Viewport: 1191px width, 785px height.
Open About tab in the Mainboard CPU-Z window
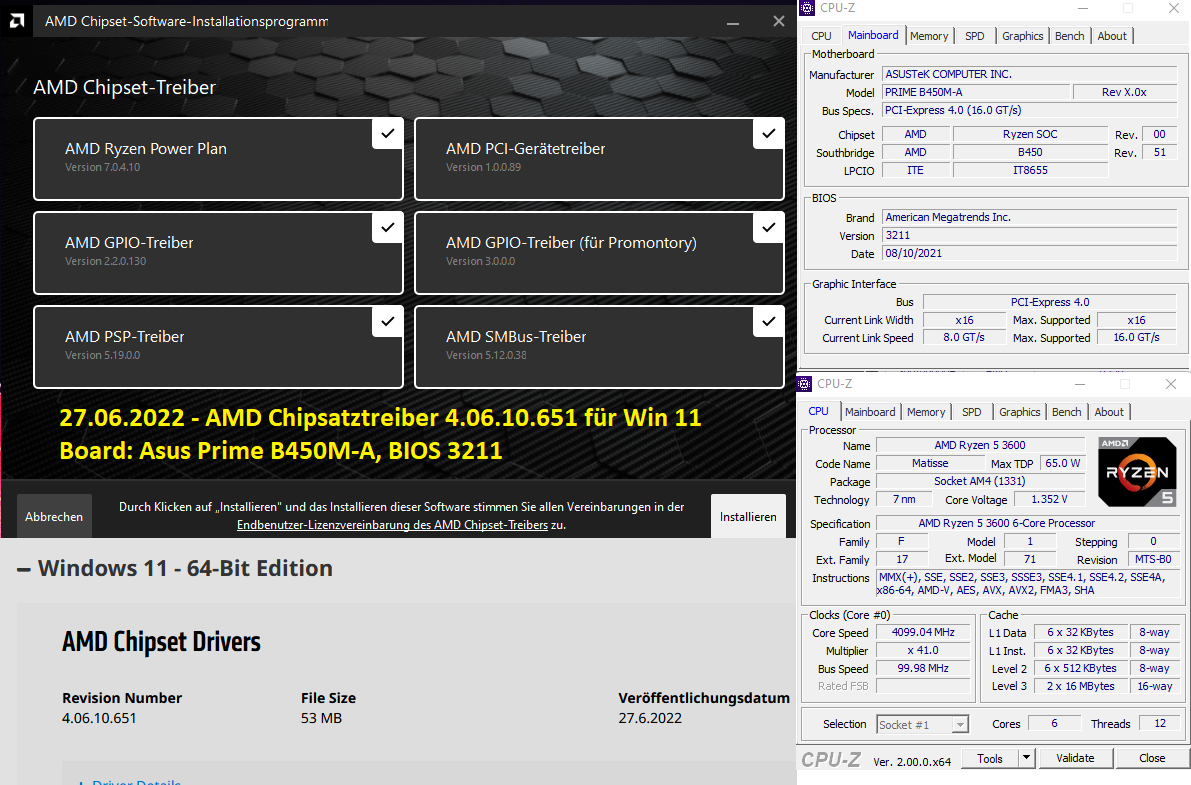(1112, 36)
